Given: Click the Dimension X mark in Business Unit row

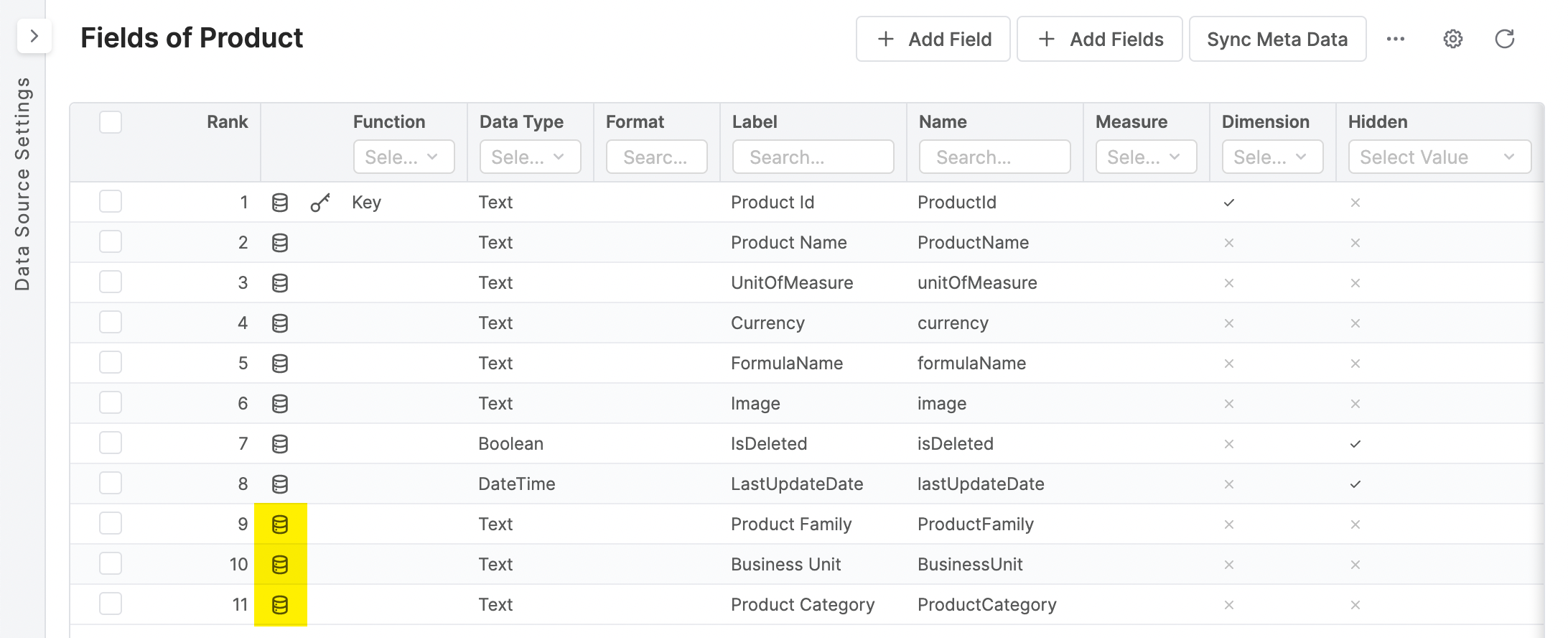Looking at the screenshot, I should point(1229,565).
